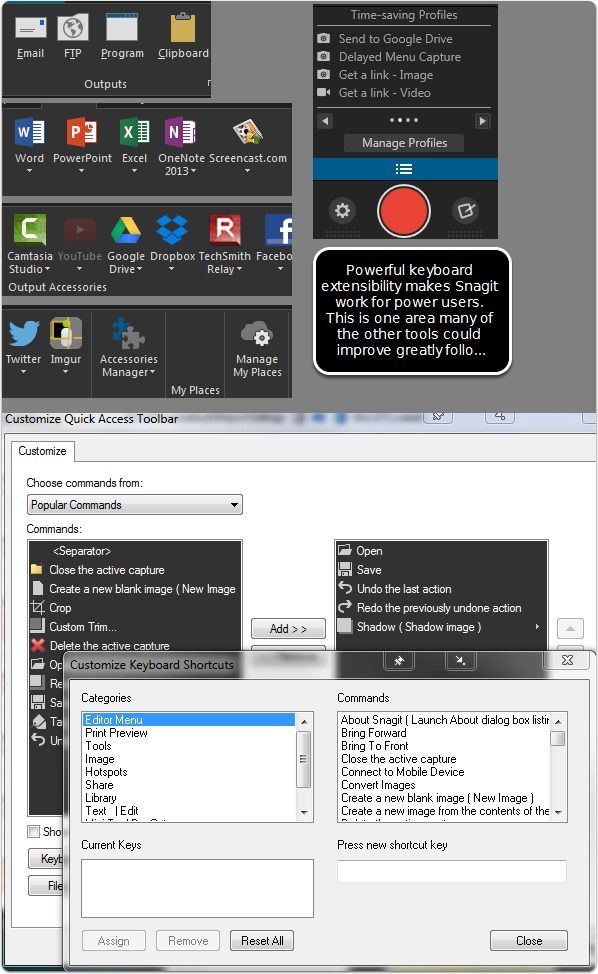598x974 pixels.
Task: Share via the Twitter output icon
Action: click(24, 334)
